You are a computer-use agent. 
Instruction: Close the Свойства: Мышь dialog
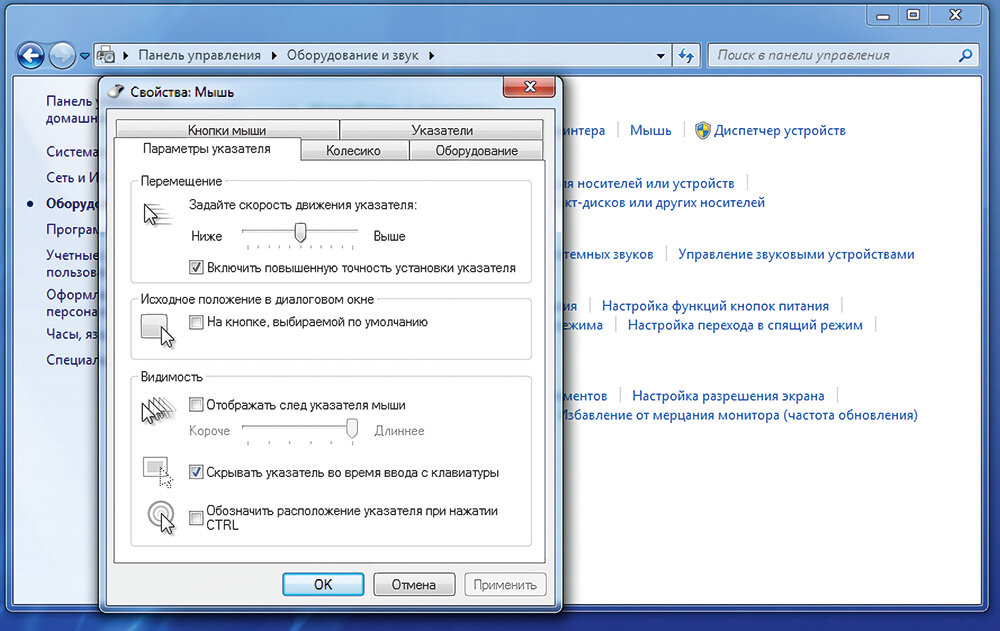tap(529, 87)
